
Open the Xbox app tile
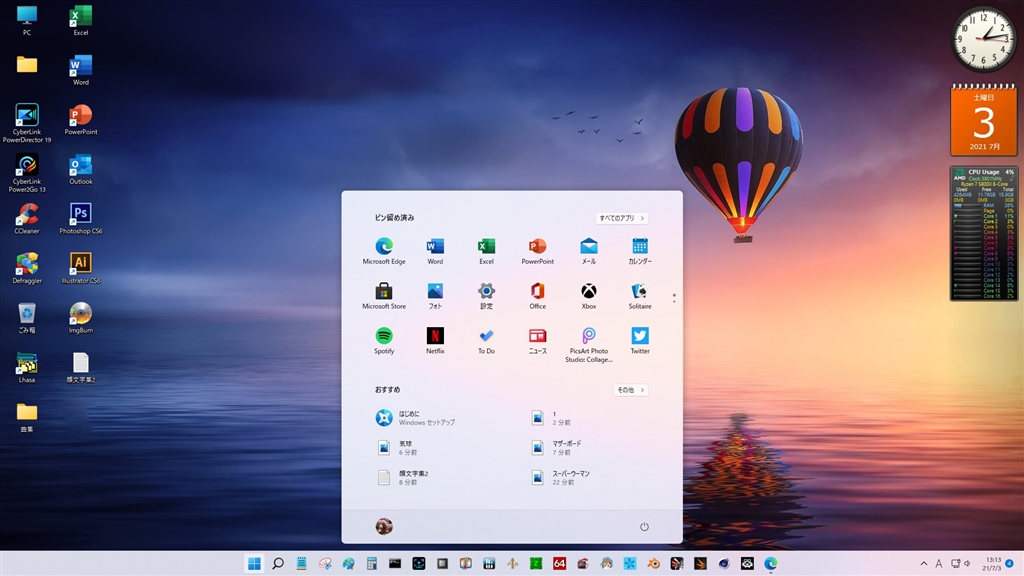click(x=589, y=292)
